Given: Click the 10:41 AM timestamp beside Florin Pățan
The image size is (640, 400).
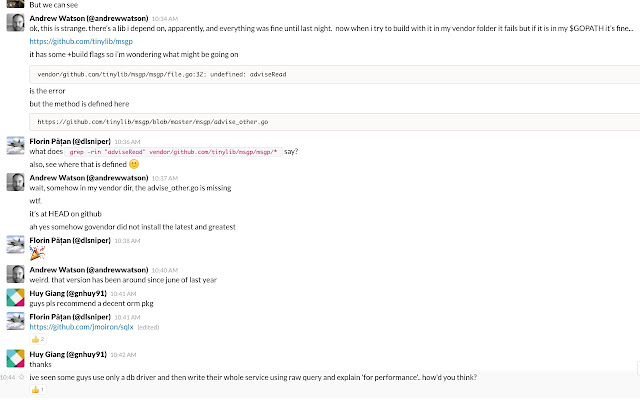Looking at the screenshot, I should (x=127, y=317).
